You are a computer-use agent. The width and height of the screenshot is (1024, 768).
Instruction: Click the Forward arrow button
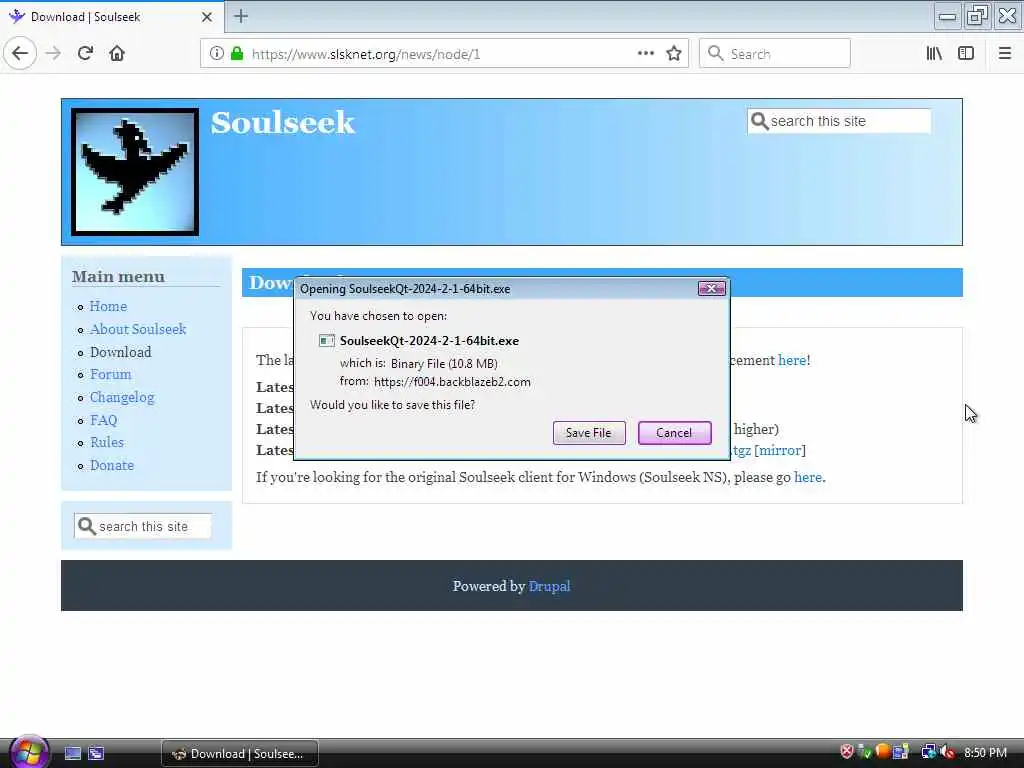pos(53,54)
